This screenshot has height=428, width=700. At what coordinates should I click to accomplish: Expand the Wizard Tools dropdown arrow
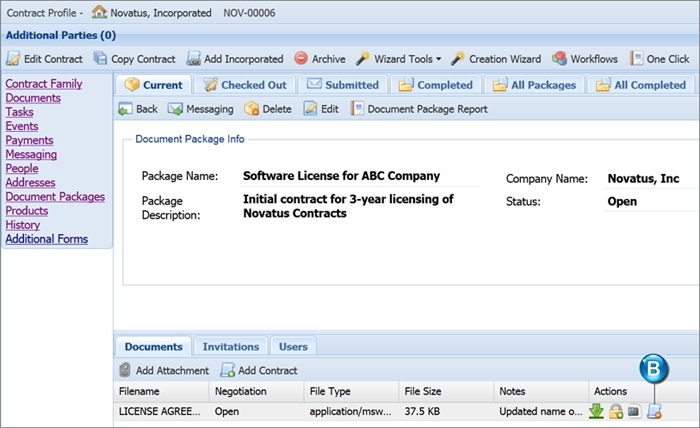[438, 59]
